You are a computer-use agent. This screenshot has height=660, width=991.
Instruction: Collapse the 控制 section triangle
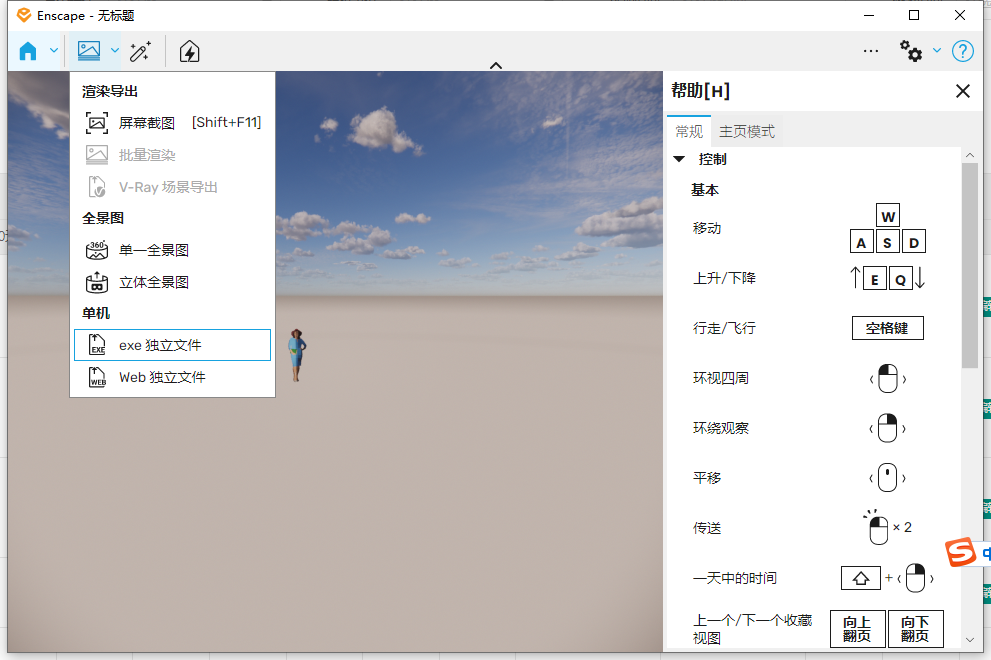(679, 159)
